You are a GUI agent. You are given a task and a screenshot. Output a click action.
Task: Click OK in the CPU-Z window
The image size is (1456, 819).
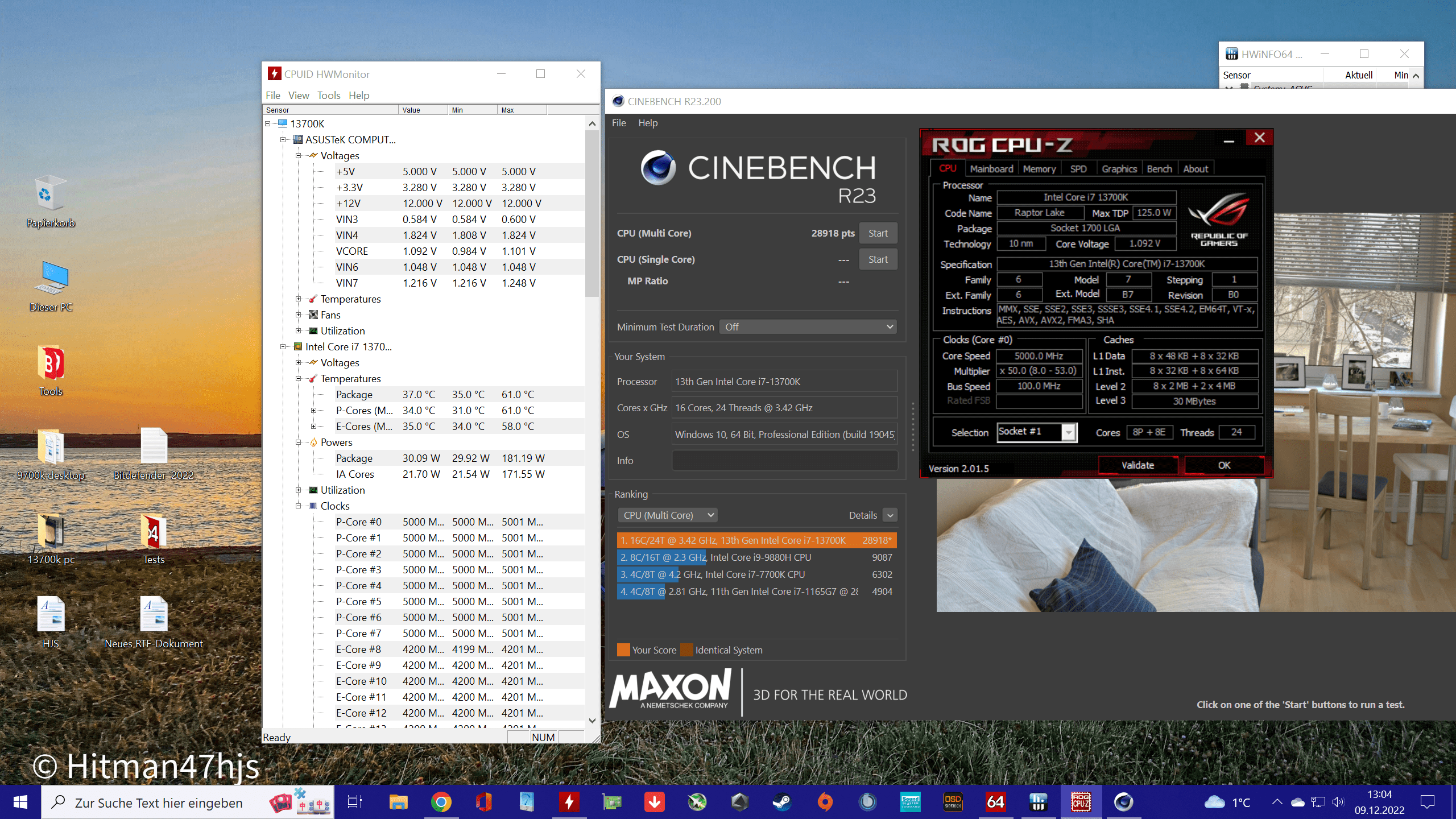tap(1224, 465)
